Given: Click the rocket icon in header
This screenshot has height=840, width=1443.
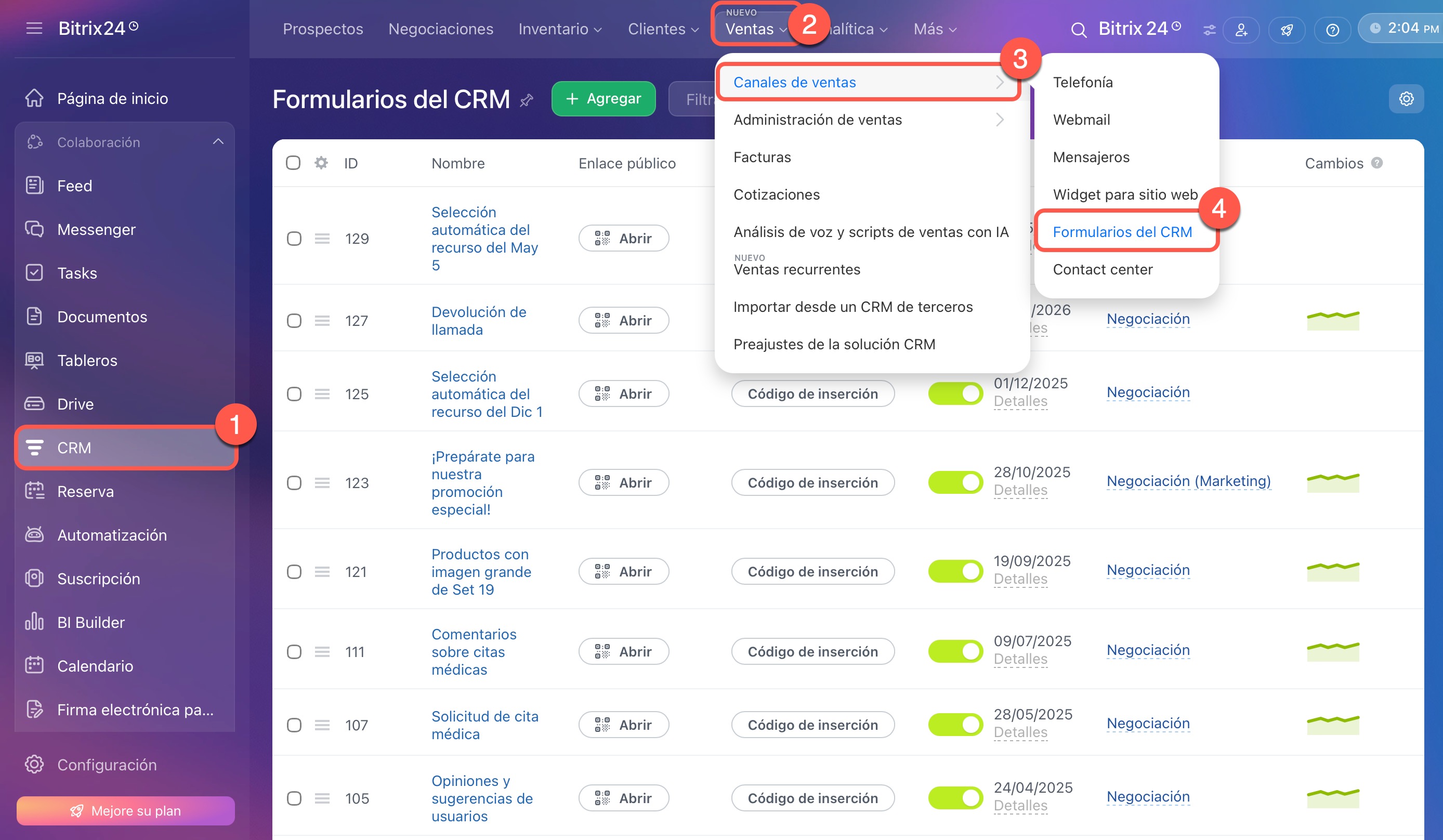Looking at the screenshot, I should (x=1287, y=30).
